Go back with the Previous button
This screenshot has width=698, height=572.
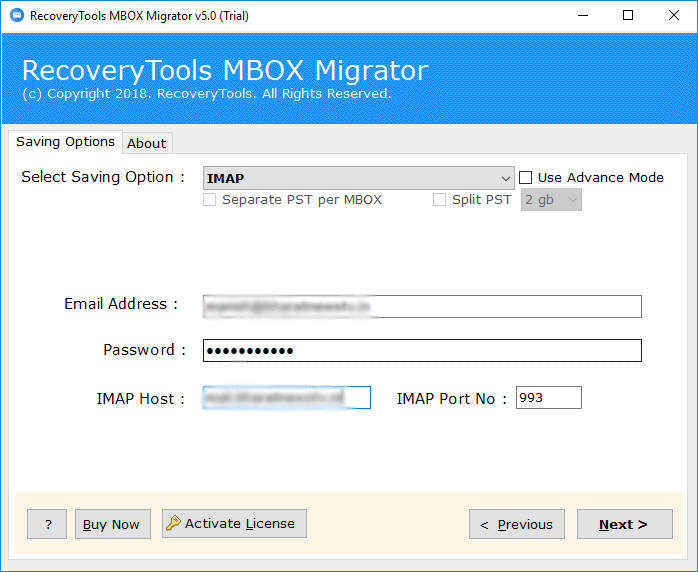tap(517, 524)
